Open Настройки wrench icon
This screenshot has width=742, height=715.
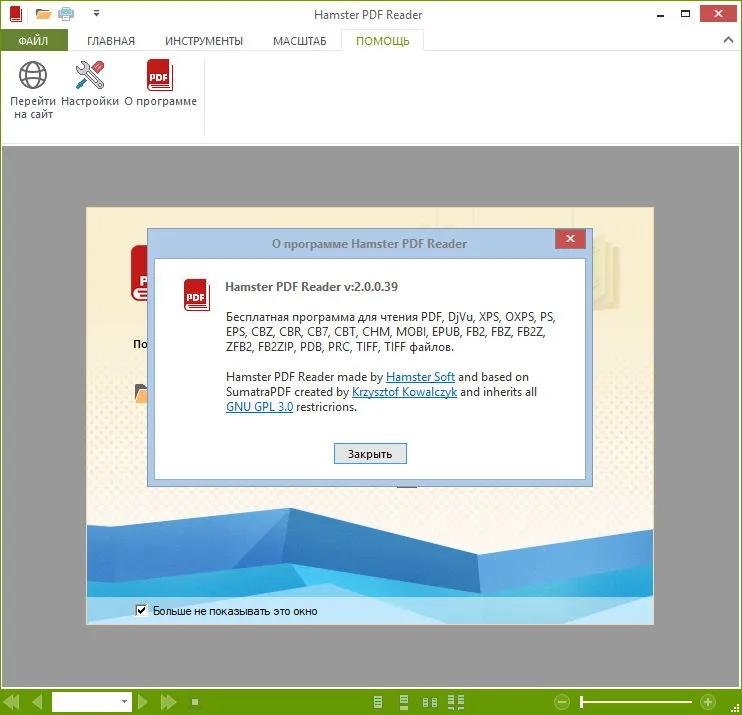pyautogui.click(x=90, y=75)
